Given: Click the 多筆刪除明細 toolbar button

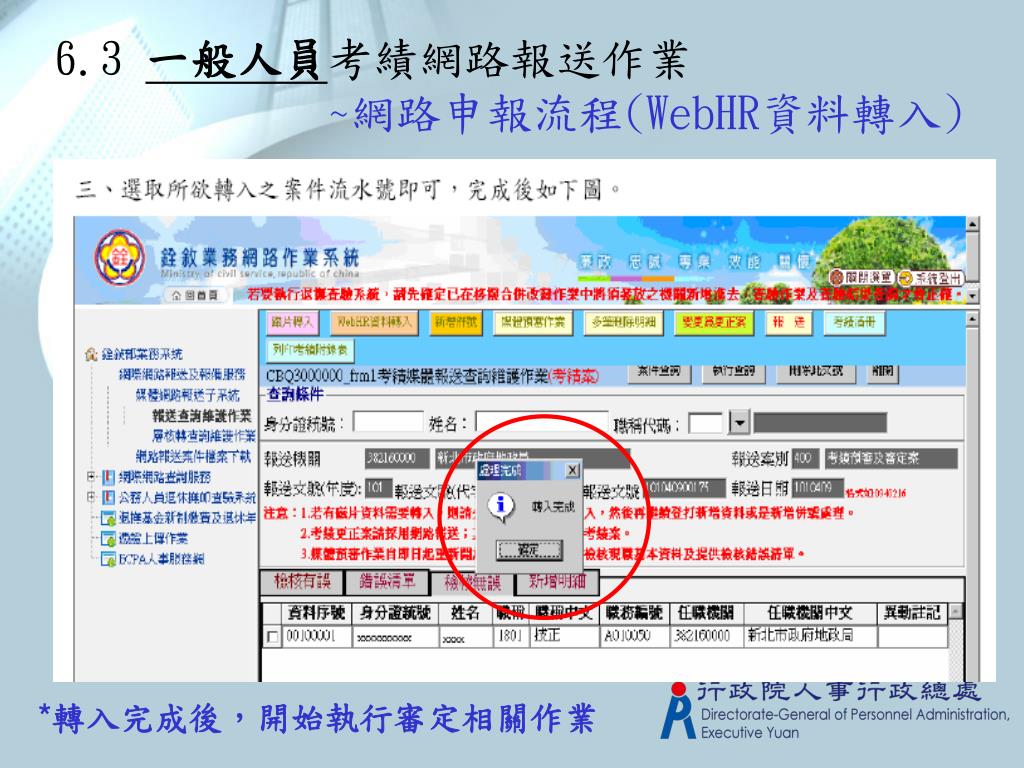Looking at the screenshot, I should click(623, 322).
